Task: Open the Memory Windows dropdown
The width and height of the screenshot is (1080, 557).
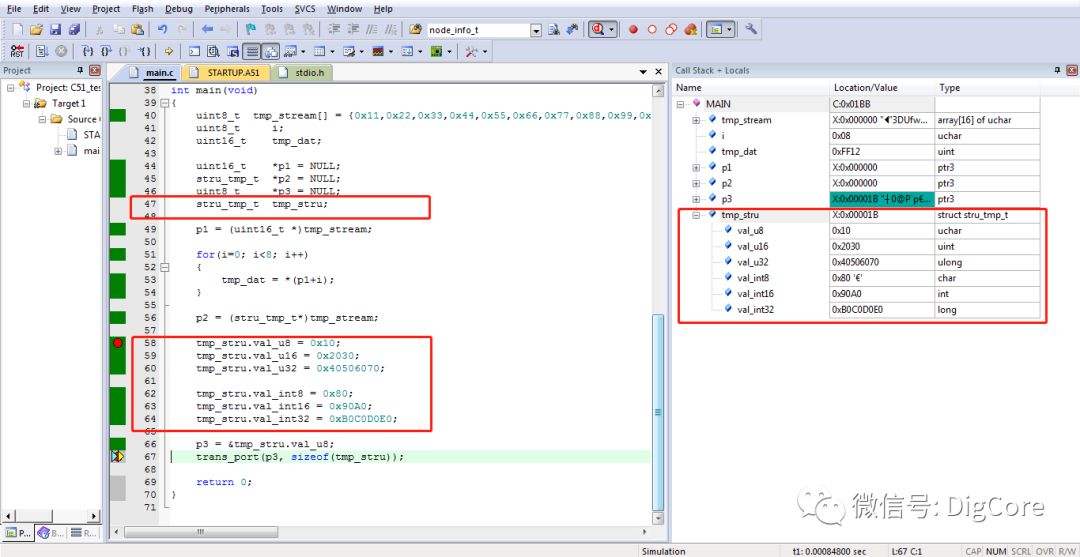Action: (332, 52)
